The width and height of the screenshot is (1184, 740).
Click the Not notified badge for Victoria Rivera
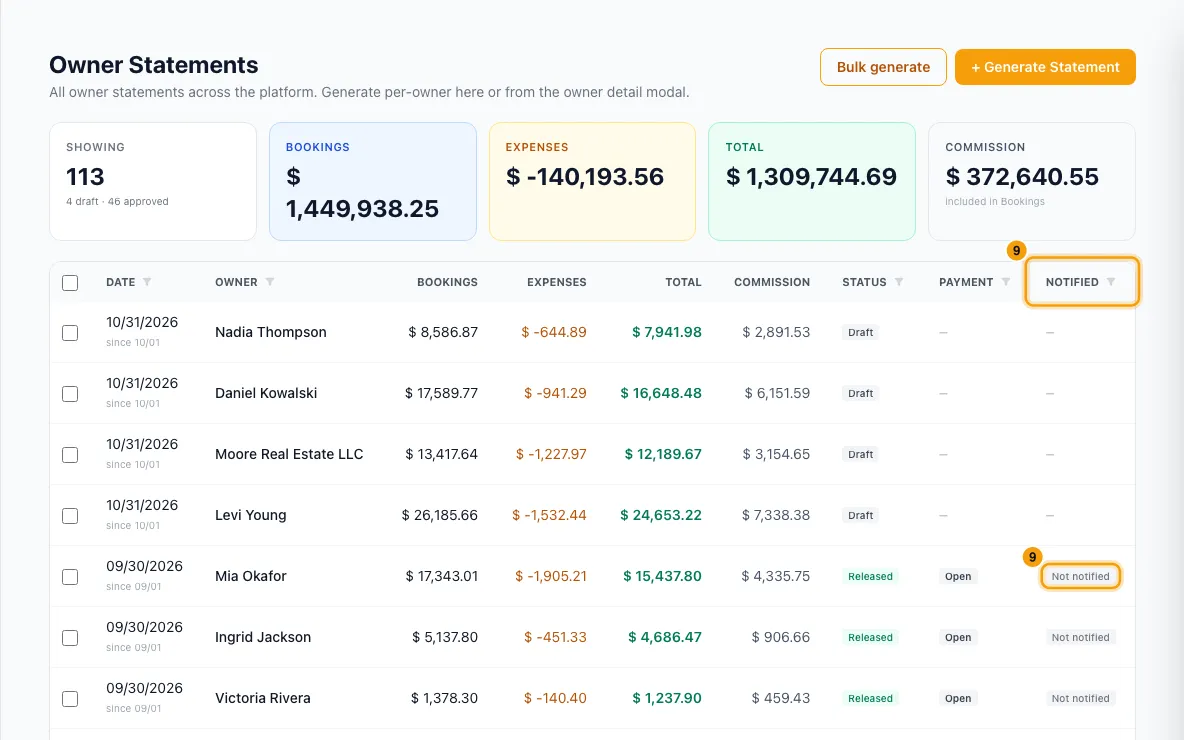1081,698
